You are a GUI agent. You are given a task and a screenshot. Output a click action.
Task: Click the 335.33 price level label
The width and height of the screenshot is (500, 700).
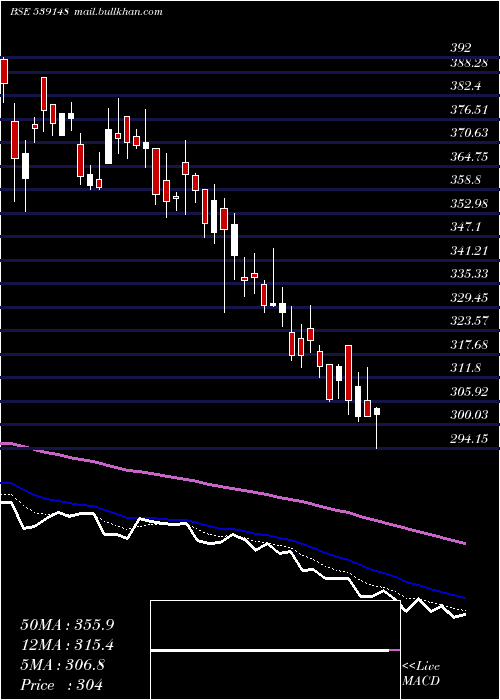click(469, 274)
